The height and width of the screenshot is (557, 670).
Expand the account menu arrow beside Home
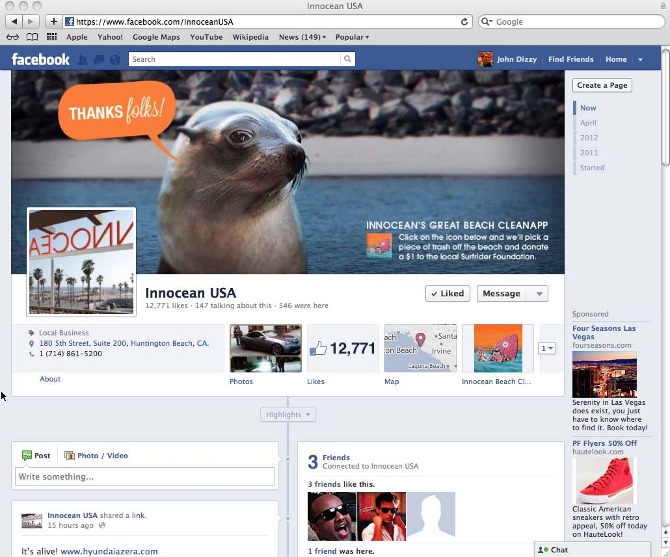(640, 60)
